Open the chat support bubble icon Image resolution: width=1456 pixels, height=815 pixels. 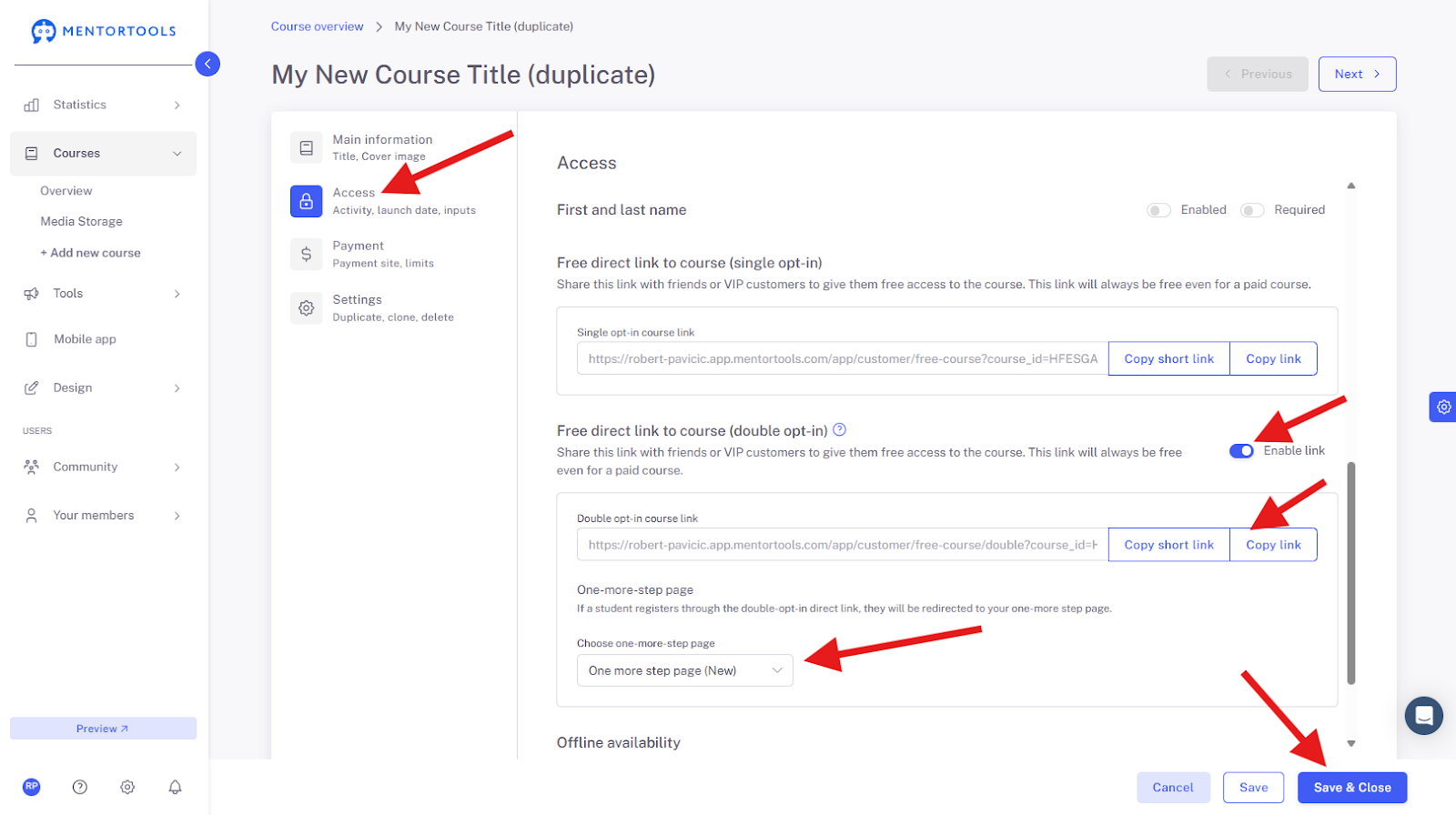1424,716
